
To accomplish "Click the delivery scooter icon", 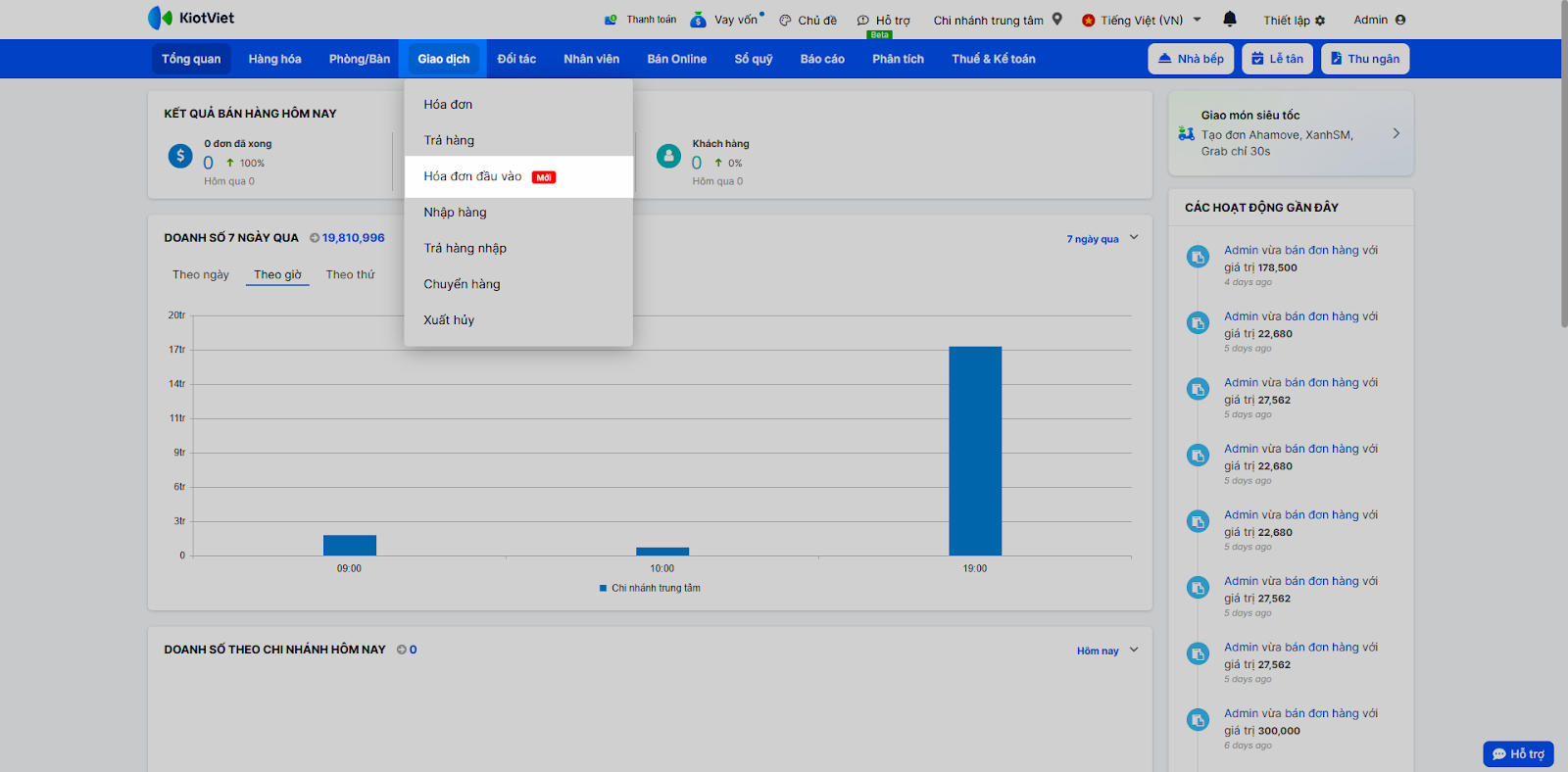I will point(1186,134).
